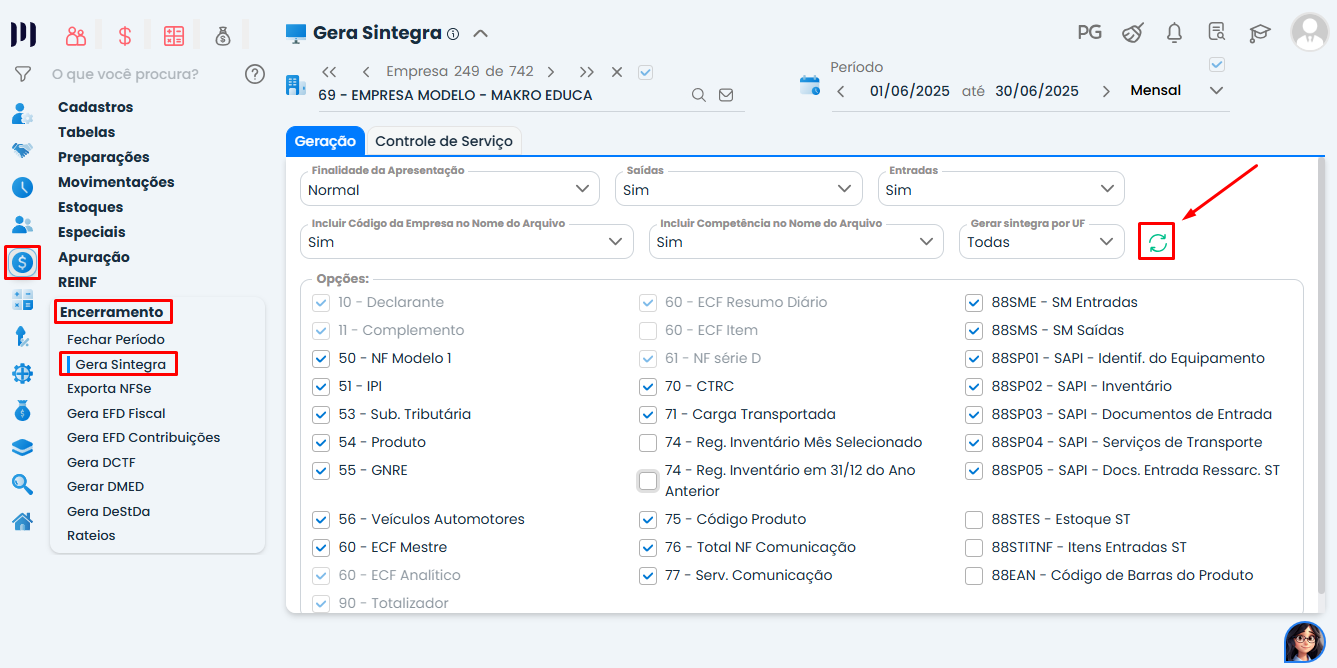Open the virtual assistant avatar

[1304, 641]
